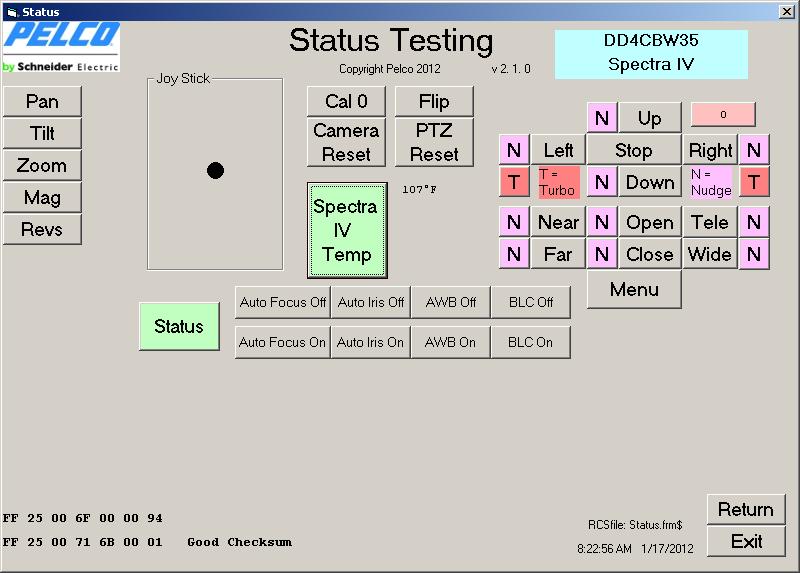The width and height of the screenshot is (800, 573).
Task: Click the Tilt button
Action: [42, 133]
